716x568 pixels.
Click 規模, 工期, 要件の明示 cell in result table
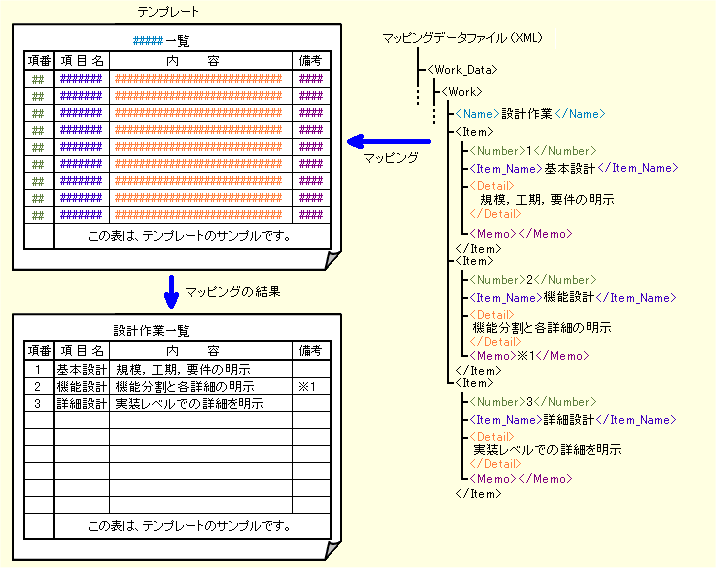point(201,369)
